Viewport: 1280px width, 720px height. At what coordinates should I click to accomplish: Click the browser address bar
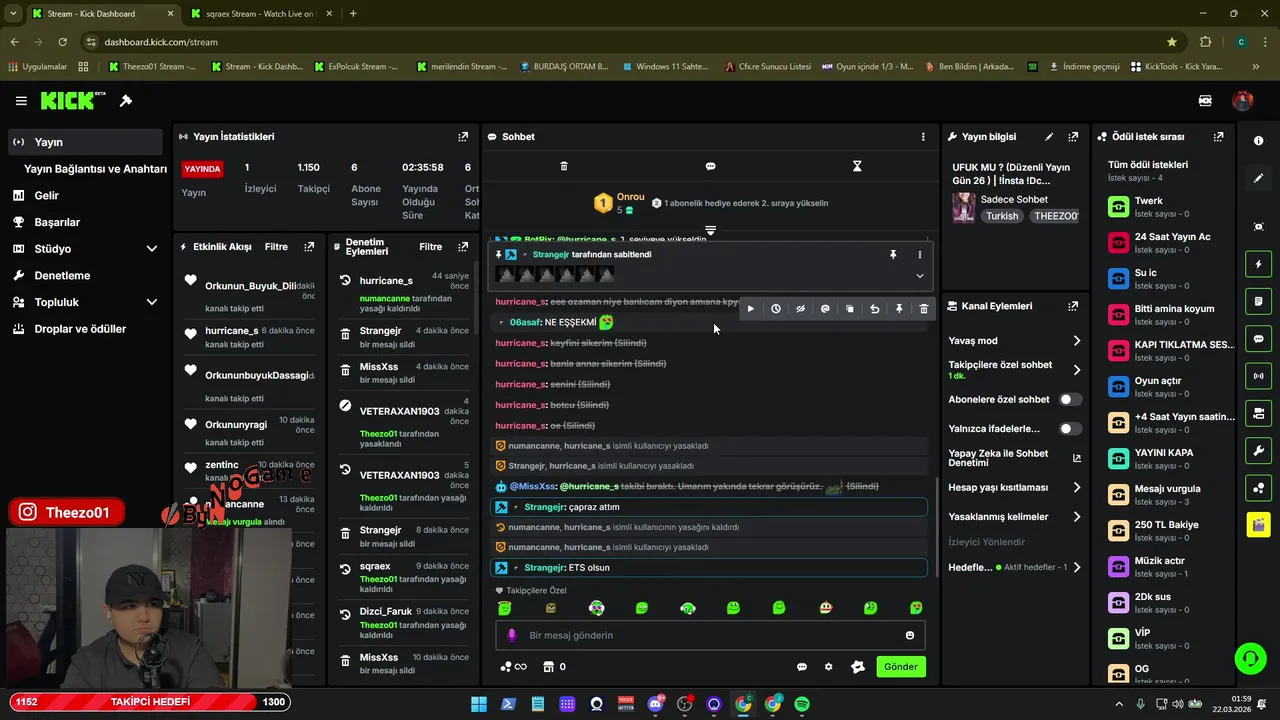pyautogui.click(x=620, y=42)
